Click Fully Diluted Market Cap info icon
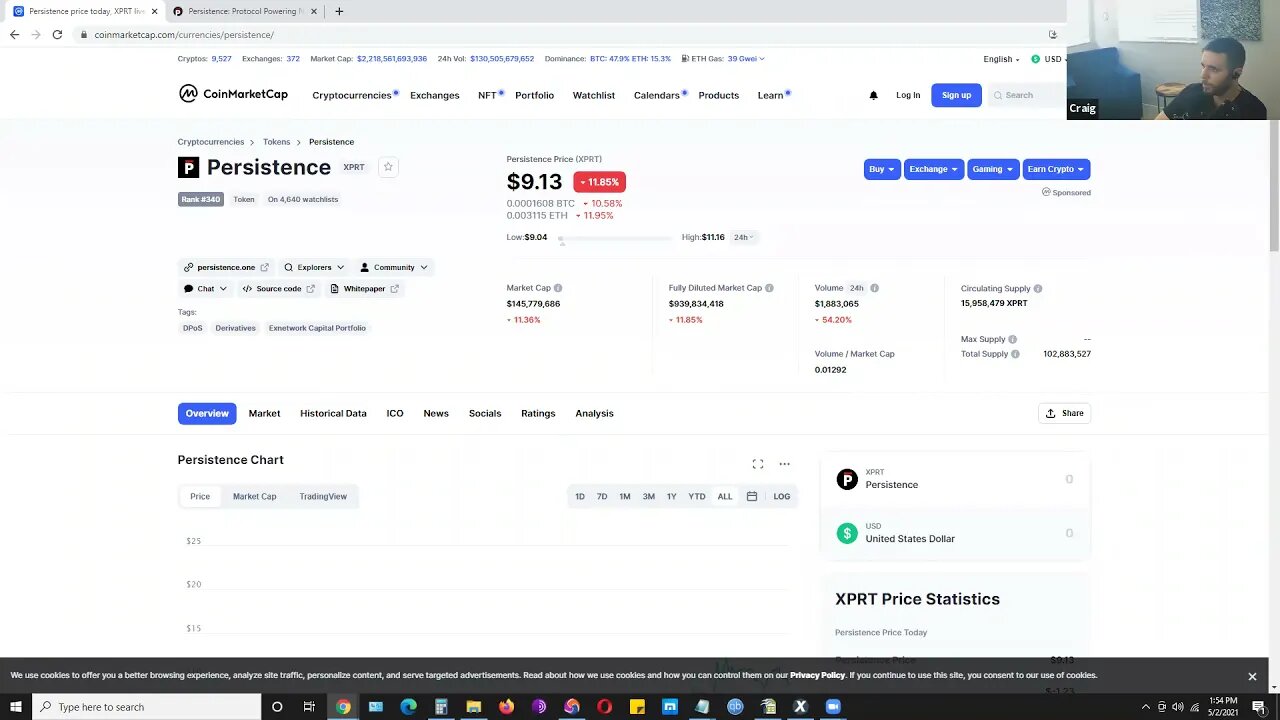Viewport: 1280px width, 720px height. [x=769, y=288]
